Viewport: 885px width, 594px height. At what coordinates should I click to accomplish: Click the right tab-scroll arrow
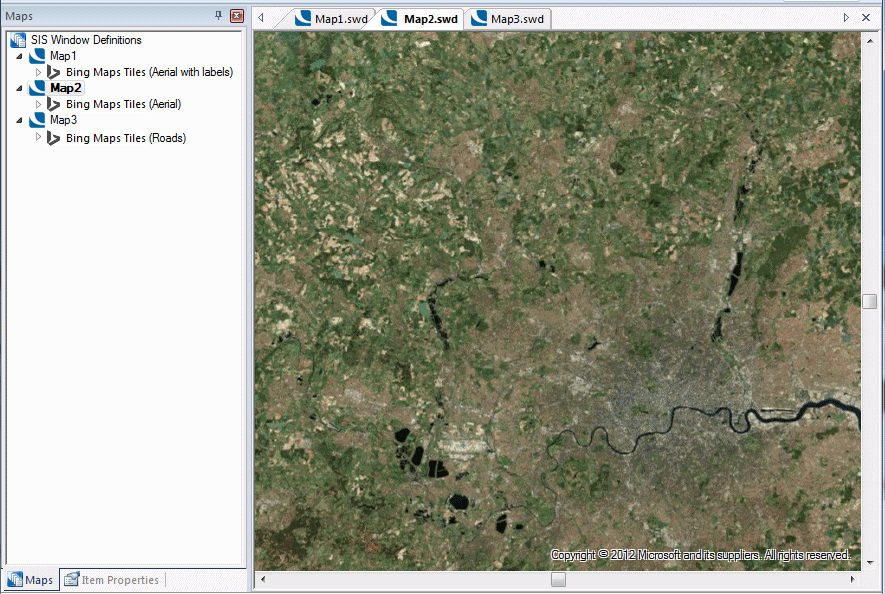pos(846,17)
